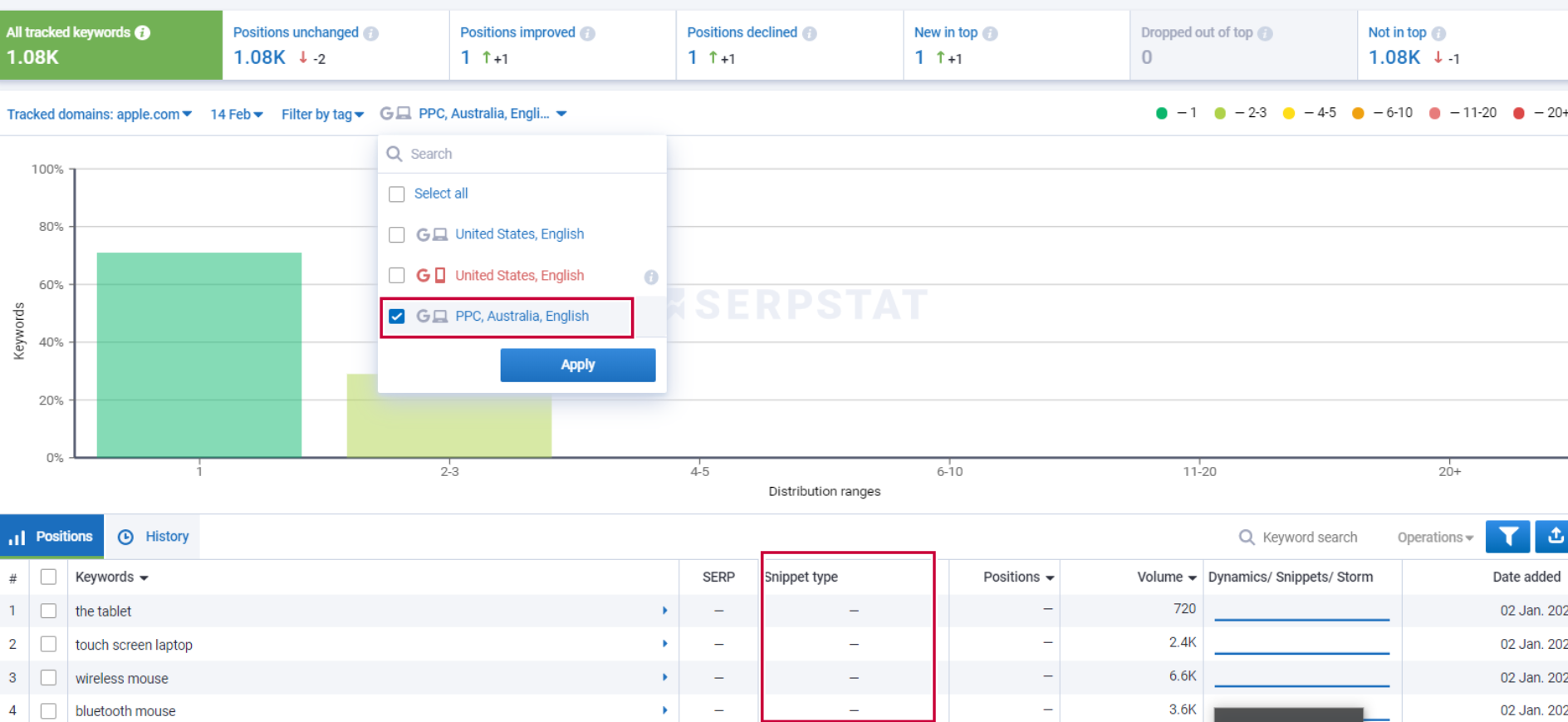
Task: Click arrow icon in 'touch screen laptop' row
Action: tap(664, 644)
